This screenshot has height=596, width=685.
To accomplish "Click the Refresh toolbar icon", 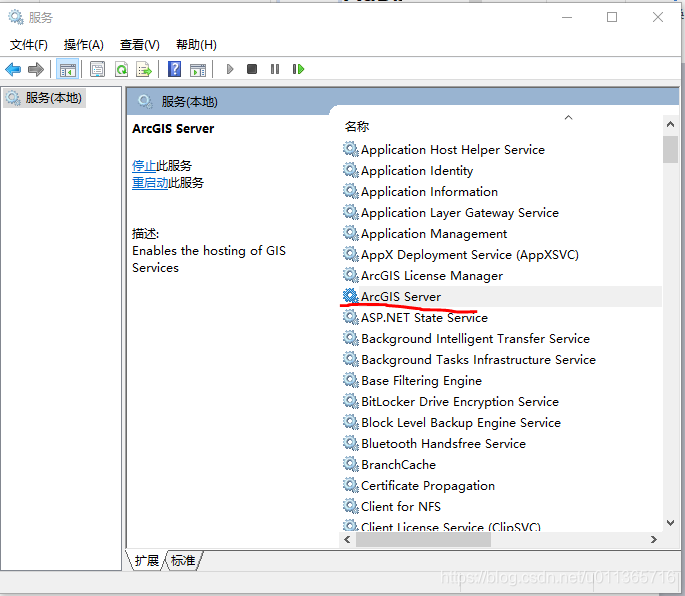I will pos(121,69).
